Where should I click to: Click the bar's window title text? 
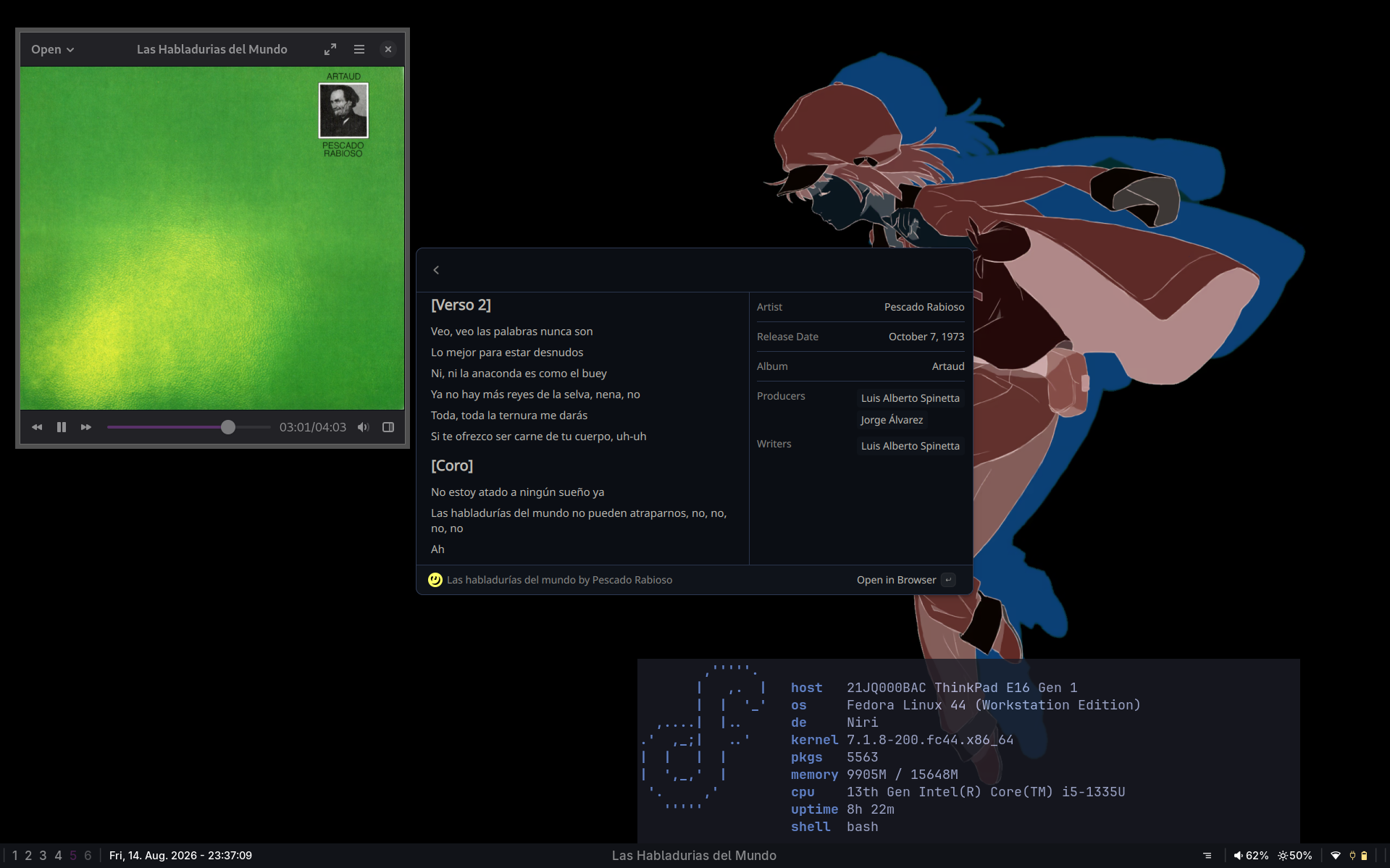694,856
